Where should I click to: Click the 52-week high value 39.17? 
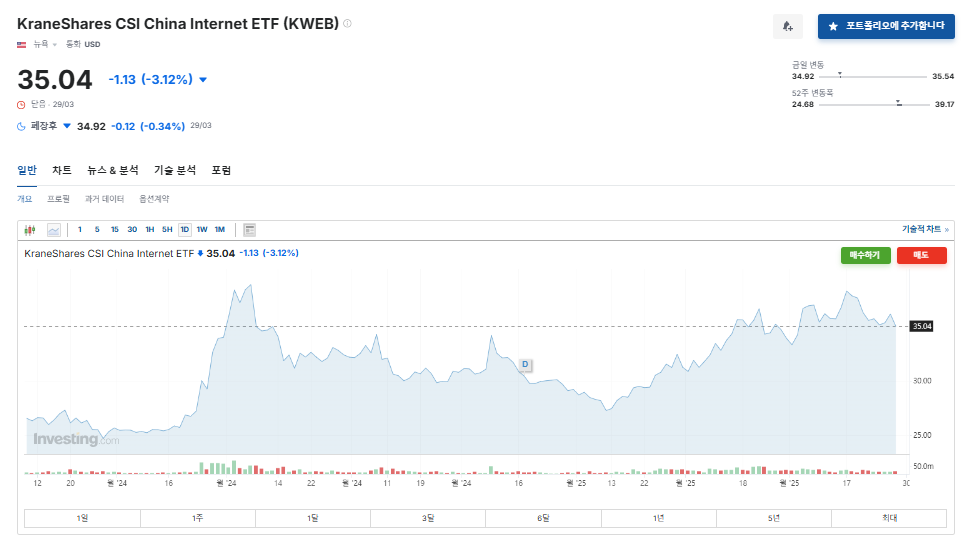pos(944,104)
